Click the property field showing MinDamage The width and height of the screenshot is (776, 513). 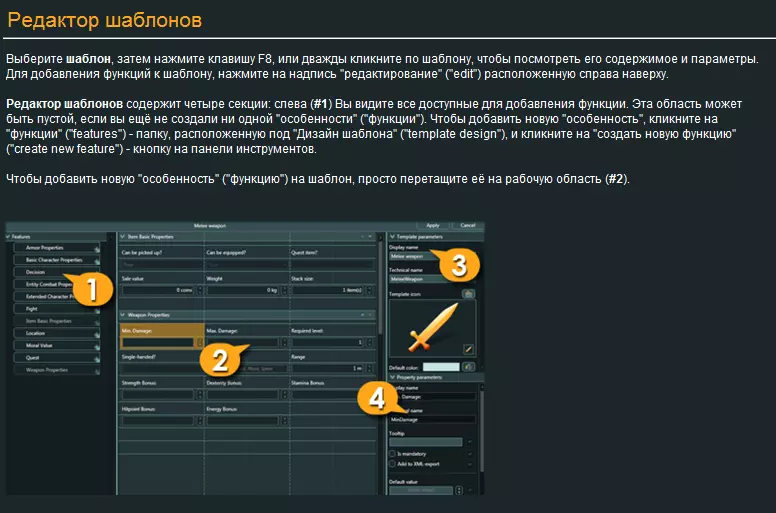pyautogui.click(x=433, y=420)
